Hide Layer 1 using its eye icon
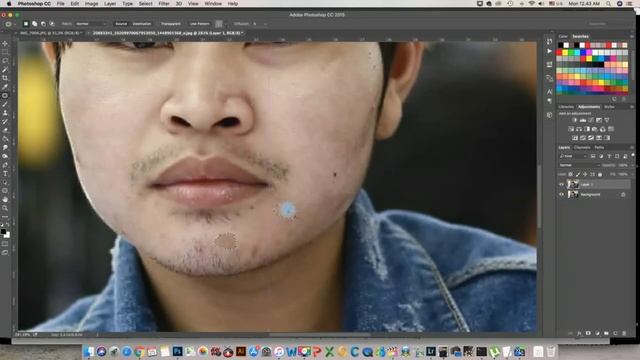 click(561, 184)
